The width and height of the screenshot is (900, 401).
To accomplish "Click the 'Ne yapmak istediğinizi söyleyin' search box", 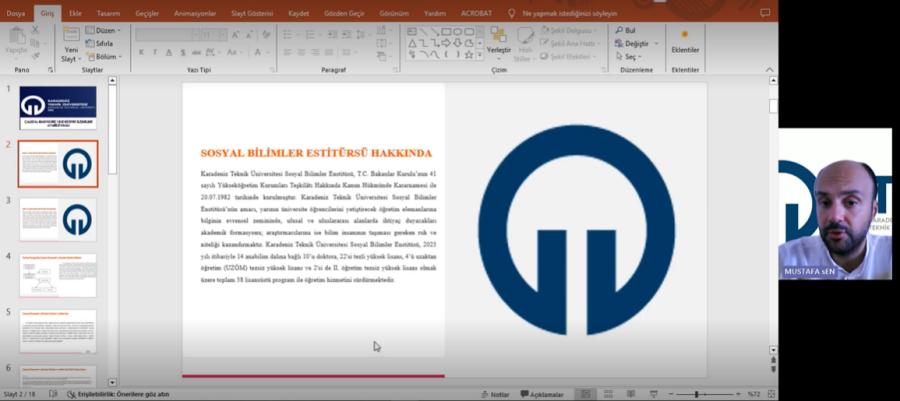I will coord(569,13).
